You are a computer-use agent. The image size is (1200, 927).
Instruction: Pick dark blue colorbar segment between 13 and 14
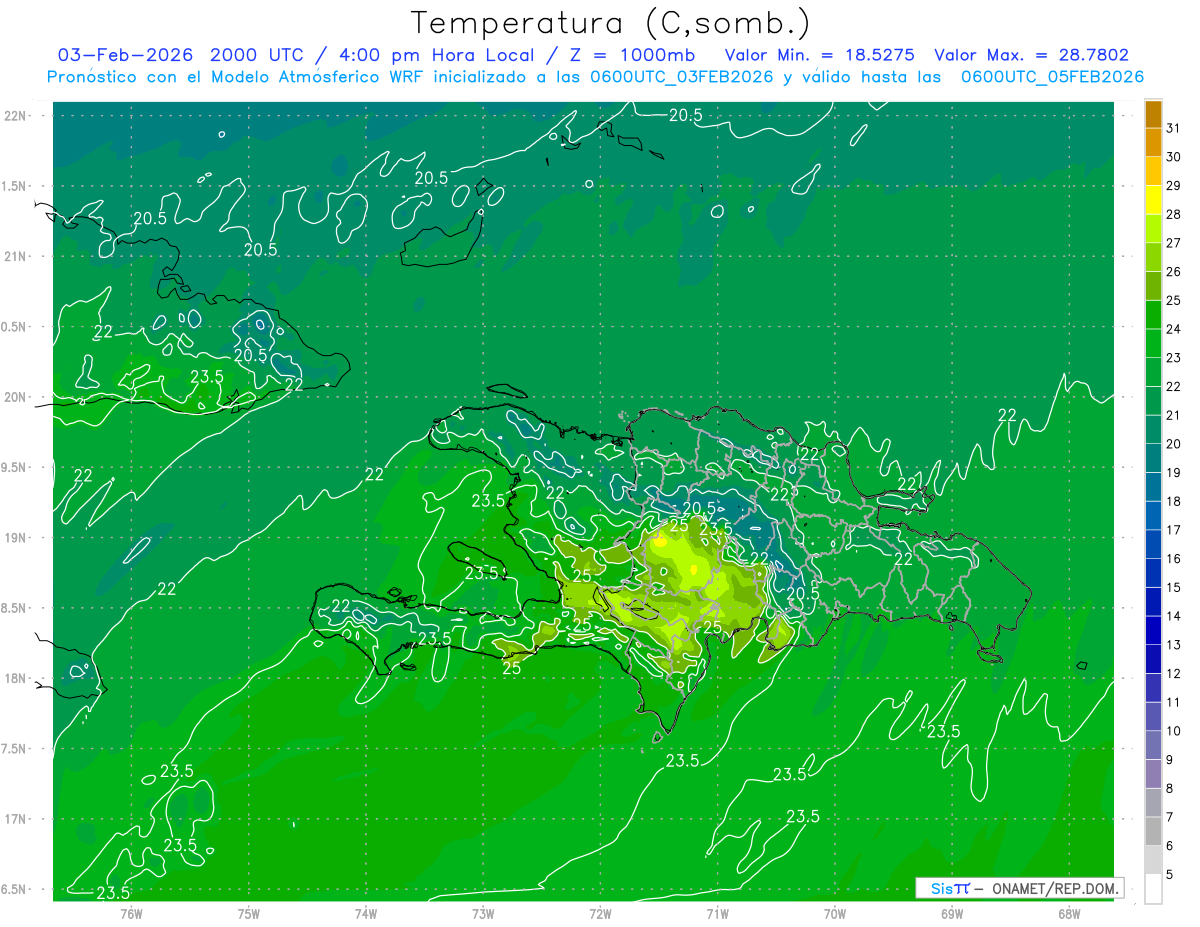point(1153,630)
